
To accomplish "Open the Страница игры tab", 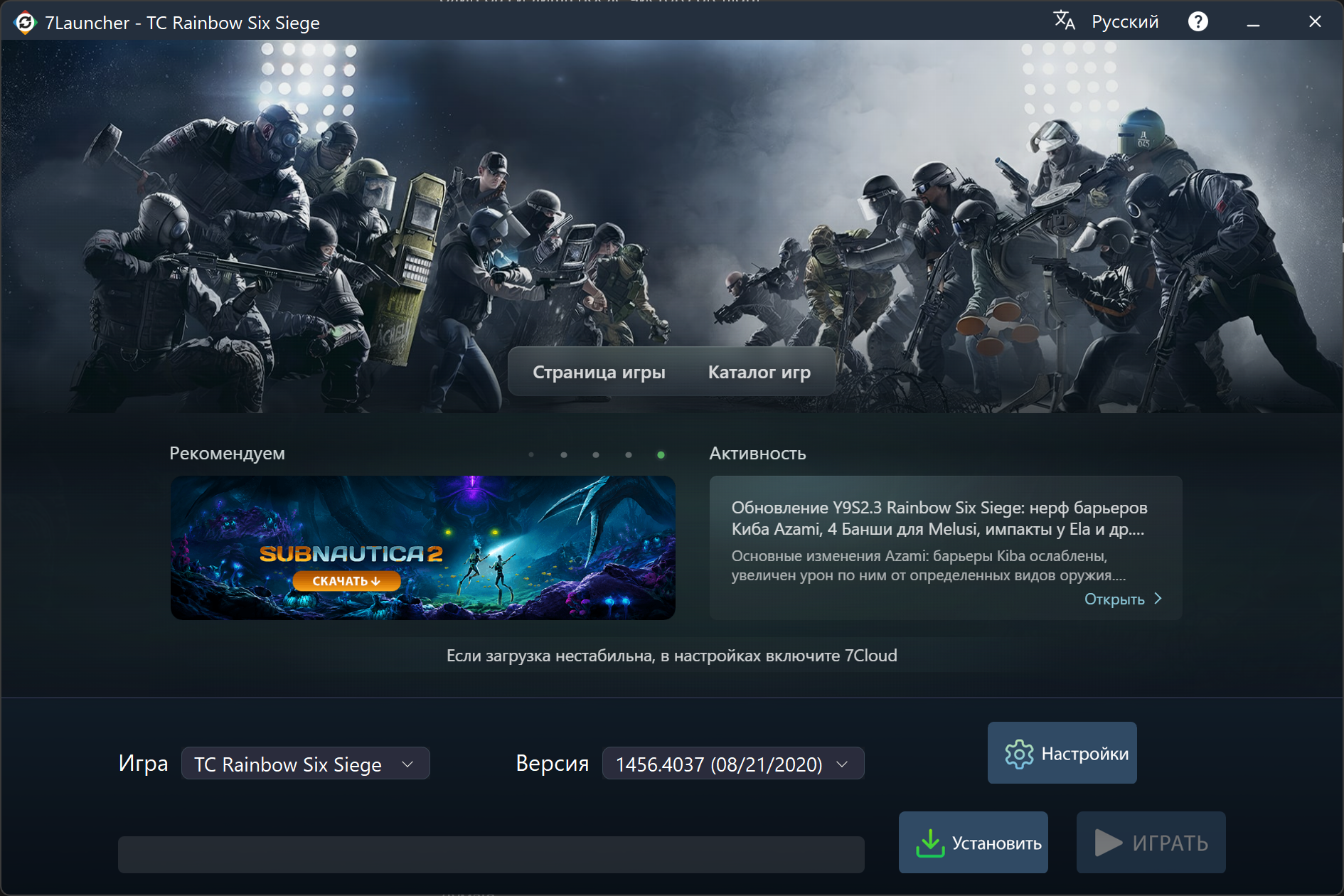I will (599, 372).
